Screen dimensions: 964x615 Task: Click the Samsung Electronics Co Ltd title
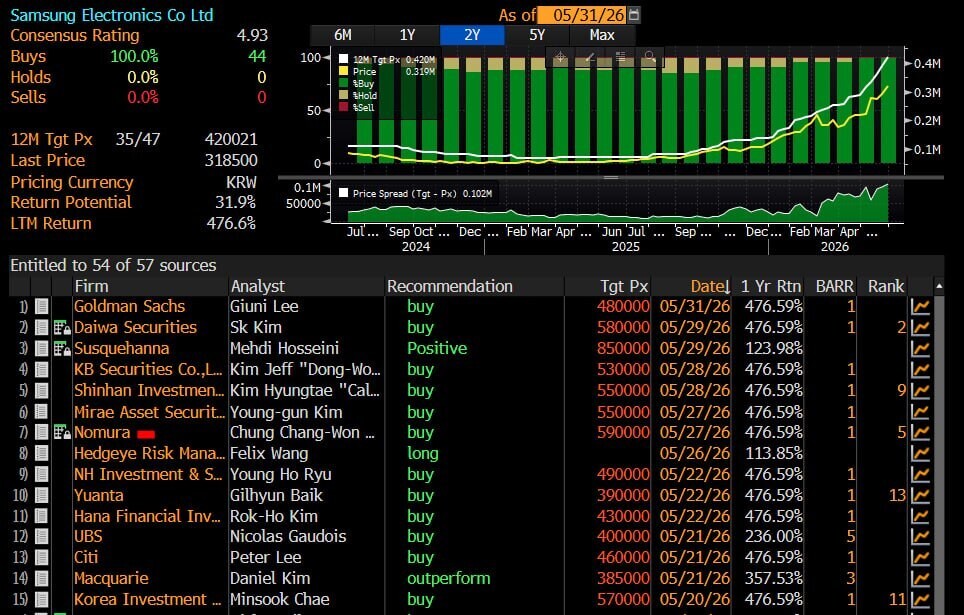pos(112,15)
